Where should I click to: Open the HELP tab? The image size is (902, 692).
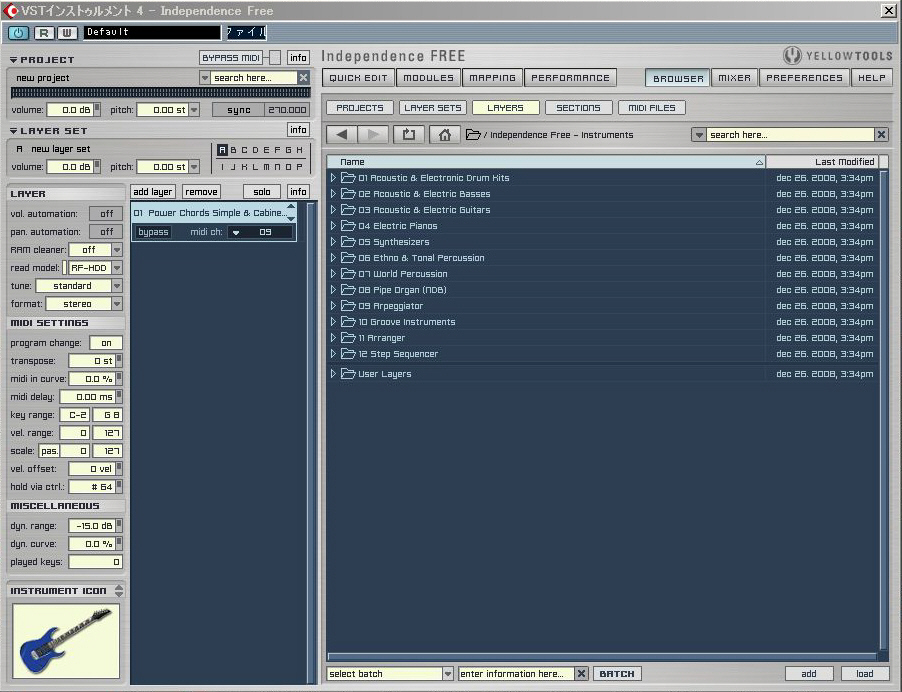872,78
